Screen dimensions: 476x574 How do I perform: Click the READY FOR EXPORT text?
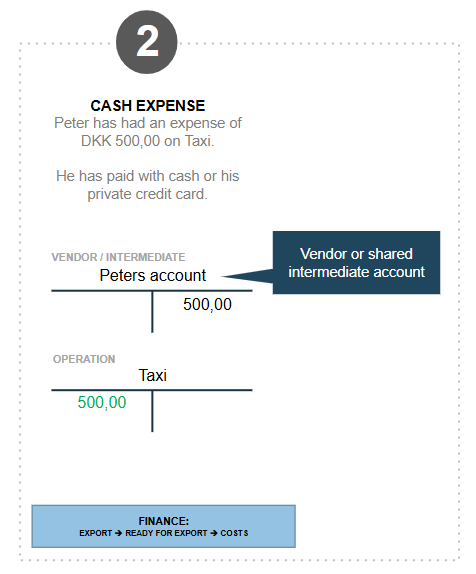[x=166, y=533]
